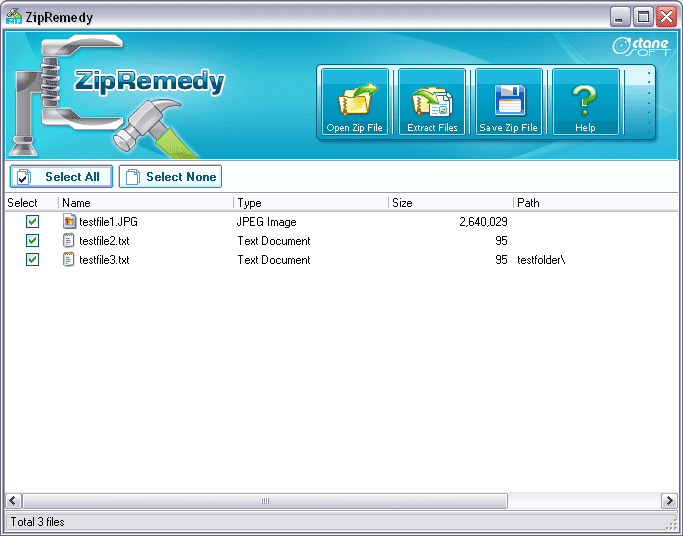Click the horizontal scrollbar left arrow
Screen dimensions: 683x536
pyautogui.click(x=13, y=501)
